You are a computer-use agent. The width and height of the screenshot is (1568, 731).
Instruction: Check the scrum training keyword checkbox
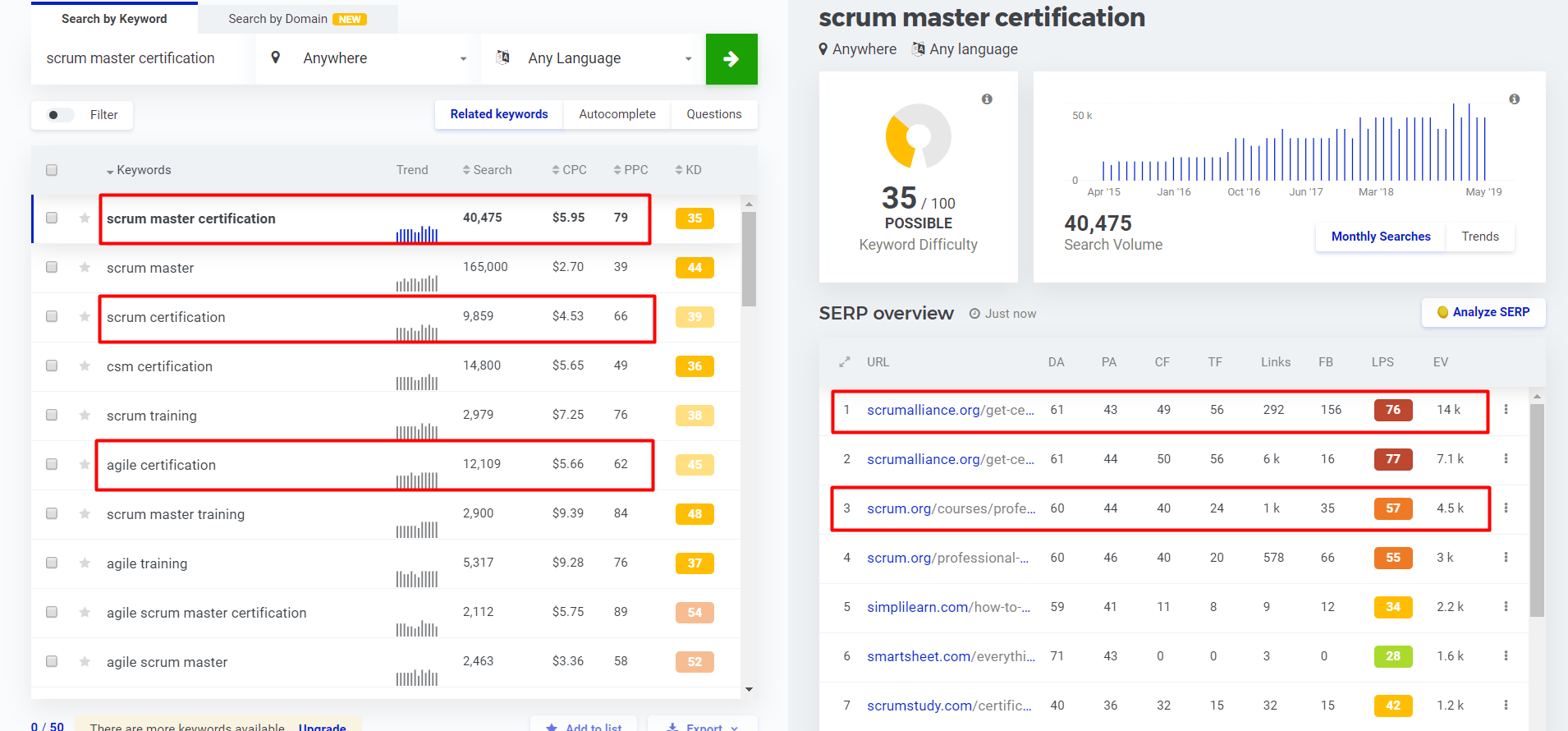coord(52,415)
